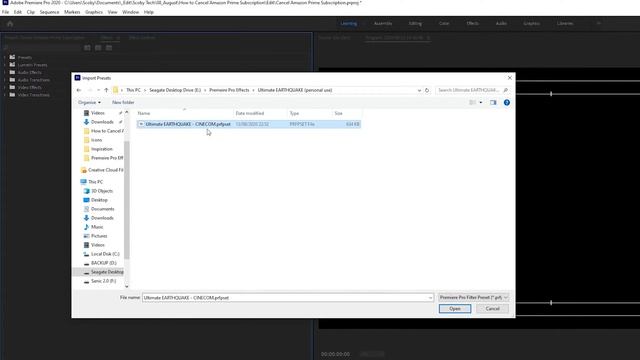Go back in Import Presets dialog
The image size is (640, 360).
(x=79, y=90)
